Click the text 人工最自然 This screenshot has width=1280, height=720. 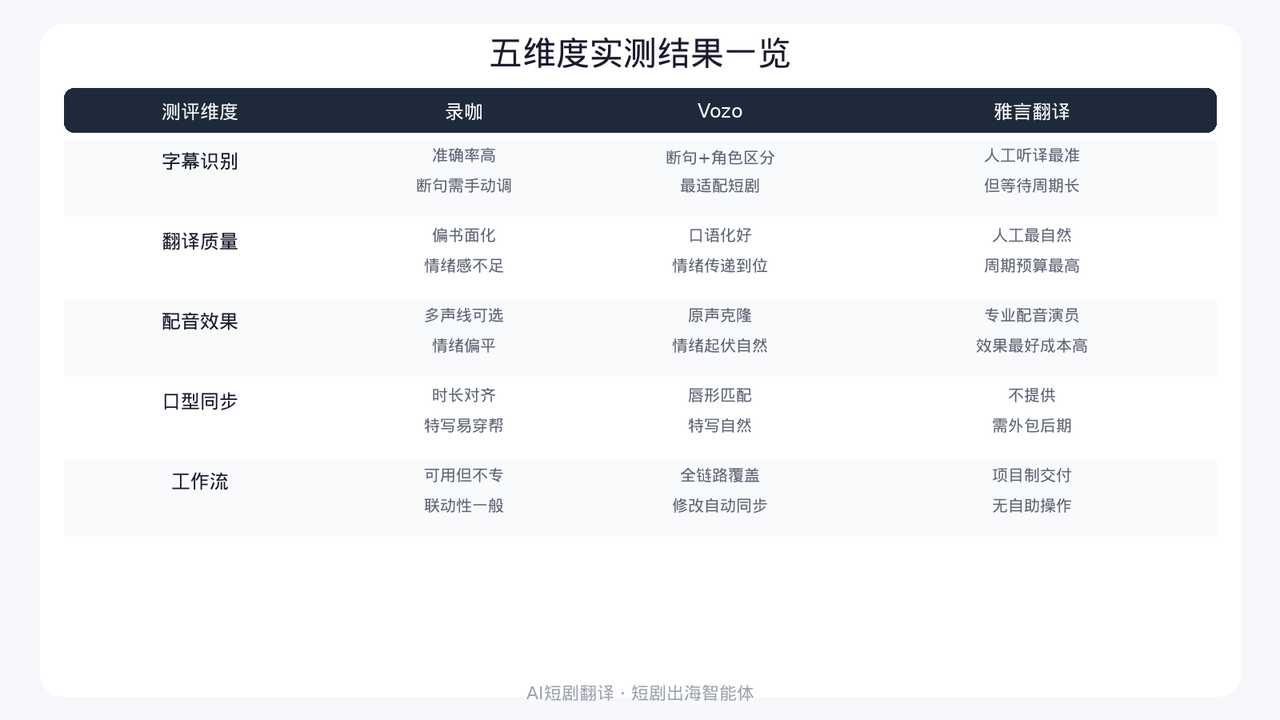pyautogui.click(x=1032, y=235)
